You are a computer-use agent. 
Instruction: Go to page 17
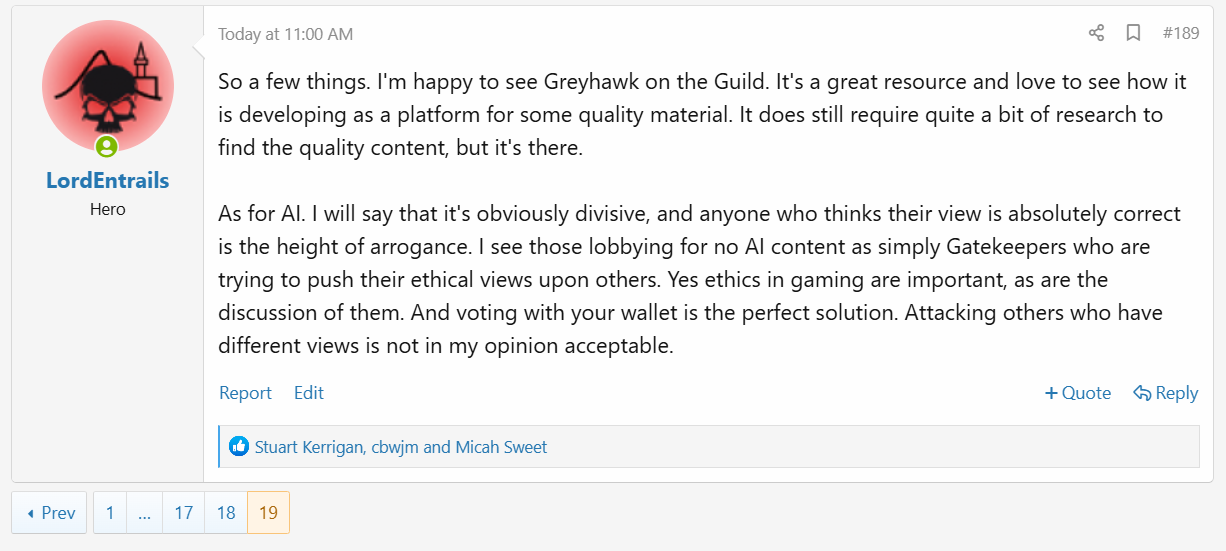183,513
